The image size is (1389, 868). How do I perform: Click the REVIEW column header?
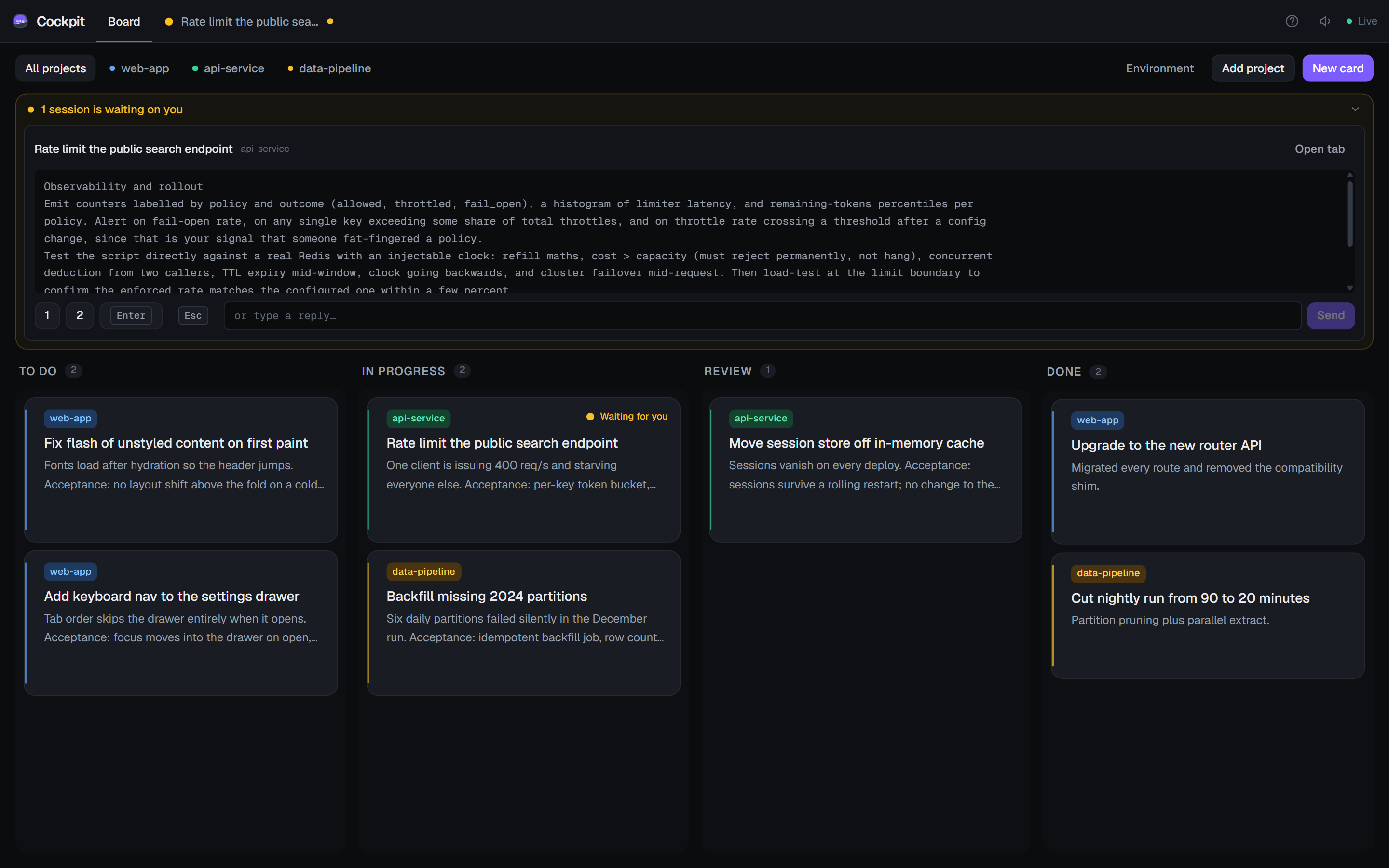coord(728,371)
